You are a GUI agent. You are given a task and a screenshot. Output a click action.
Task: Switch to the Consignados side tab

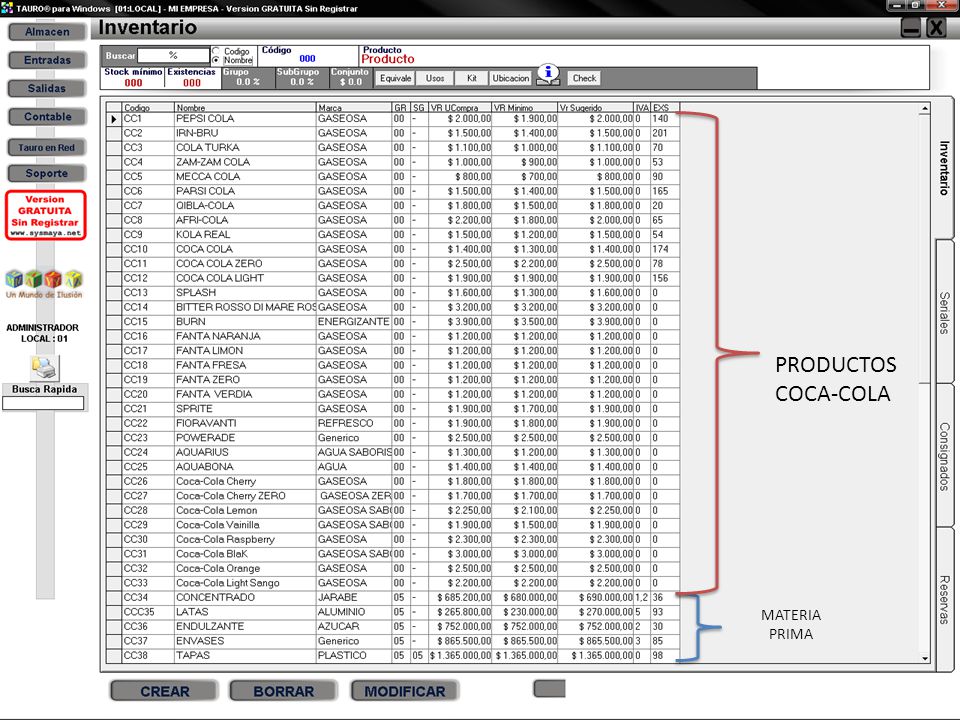[x=944, y=456]
